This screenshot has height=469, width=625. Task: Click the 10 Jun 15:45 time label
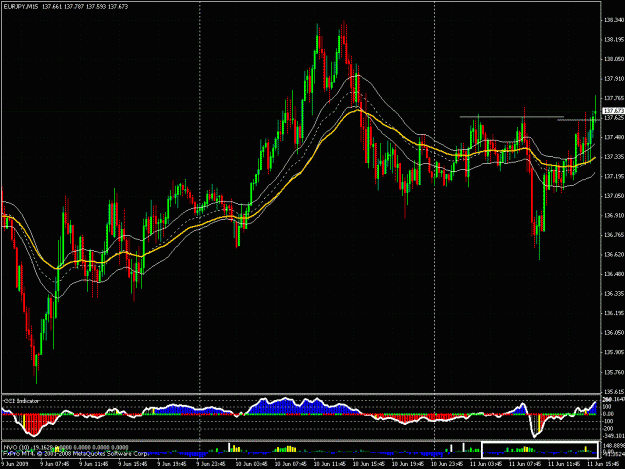(x=368, y=464)
